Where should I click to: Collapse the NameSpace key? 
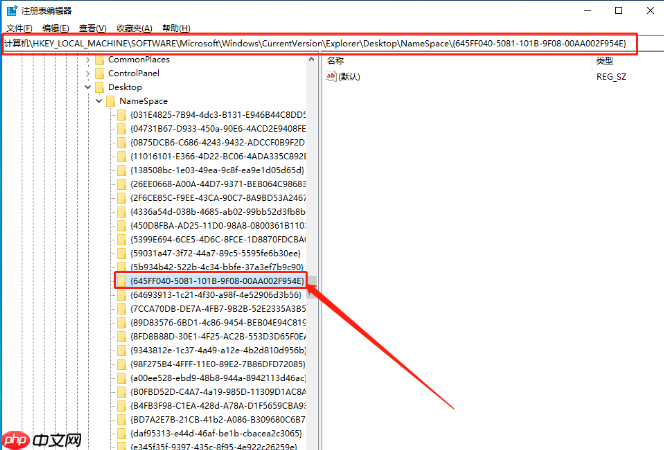[x=99, y=101]
